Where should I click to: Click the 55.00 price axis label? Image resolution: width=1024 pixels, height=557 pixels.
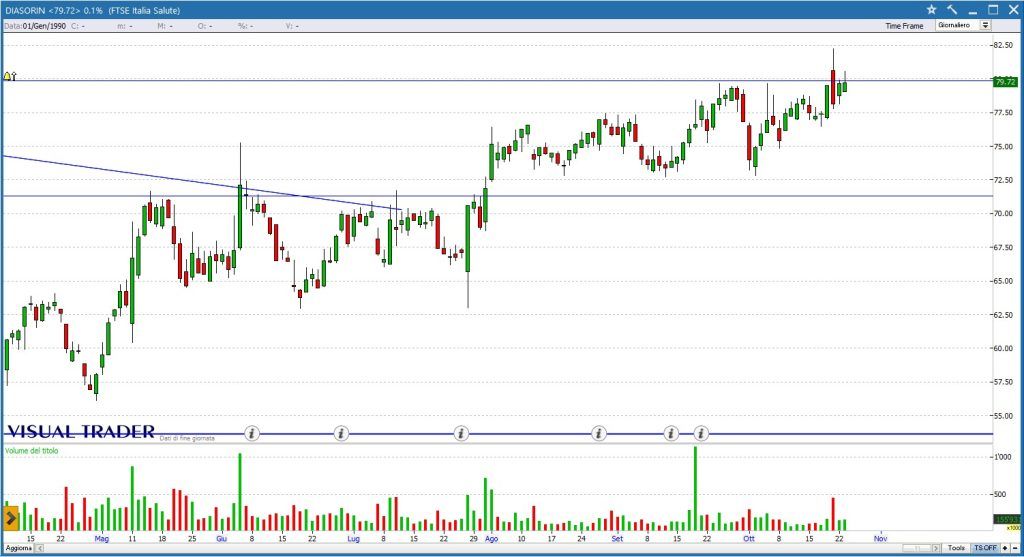(x=1002, y=415)
